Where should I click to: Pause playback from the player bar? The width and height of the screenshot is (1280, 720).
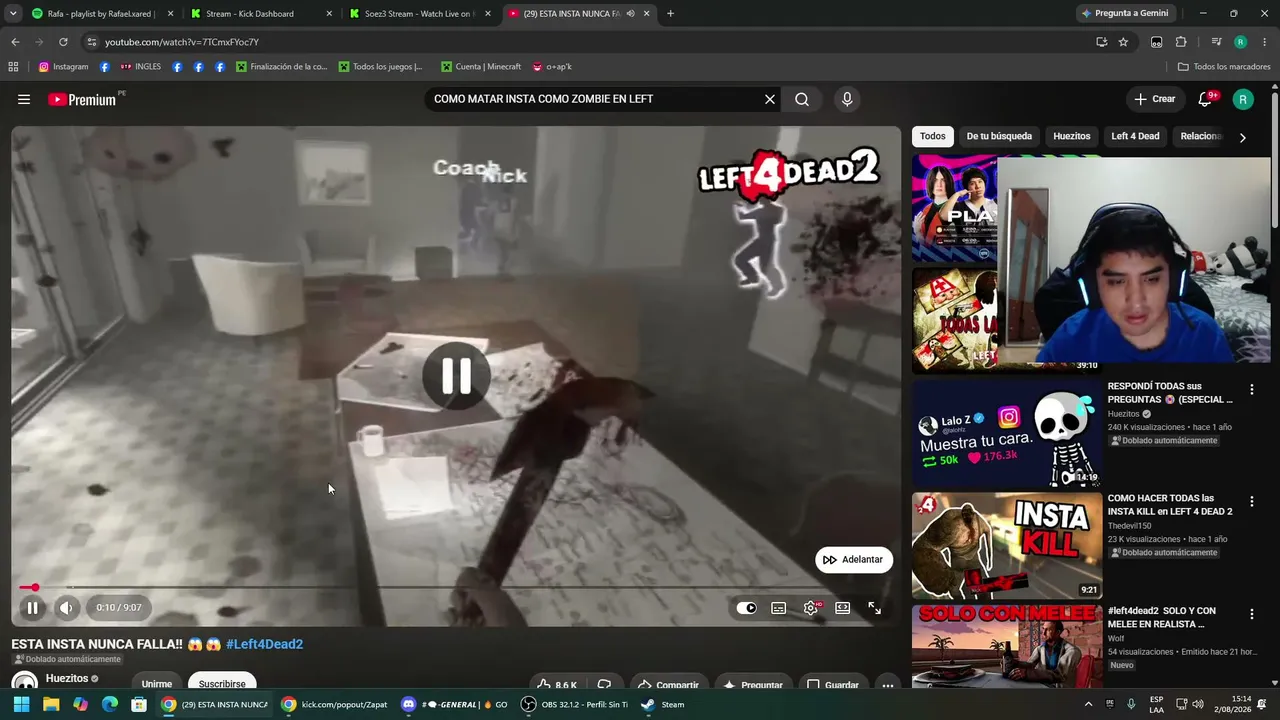click(32, 608)
